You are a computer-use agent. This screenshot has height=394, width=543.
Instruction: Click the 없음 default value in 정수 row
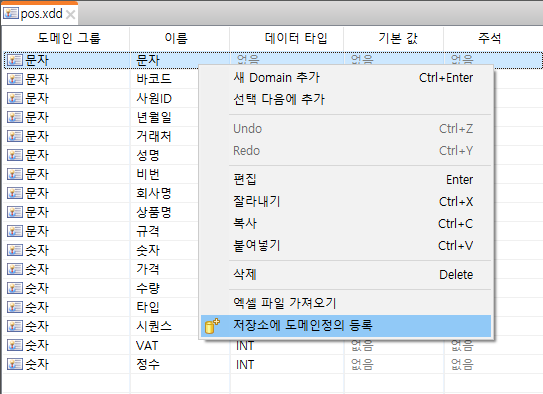(362, 365)
